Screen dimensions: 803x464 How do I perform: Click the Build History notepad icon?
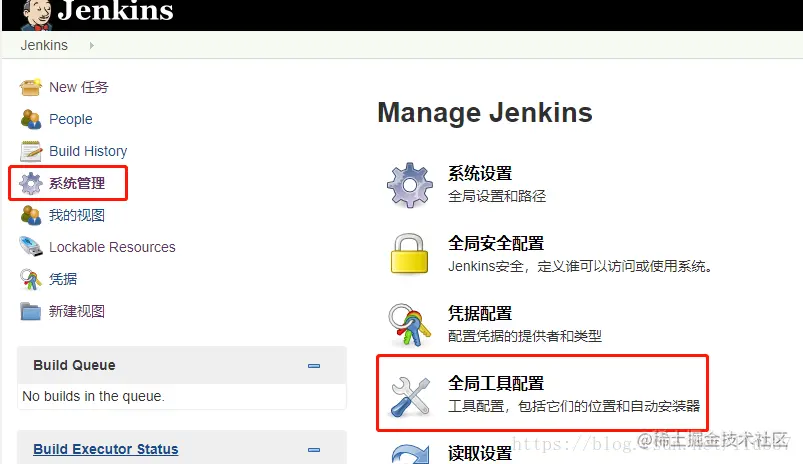[31, 151]
